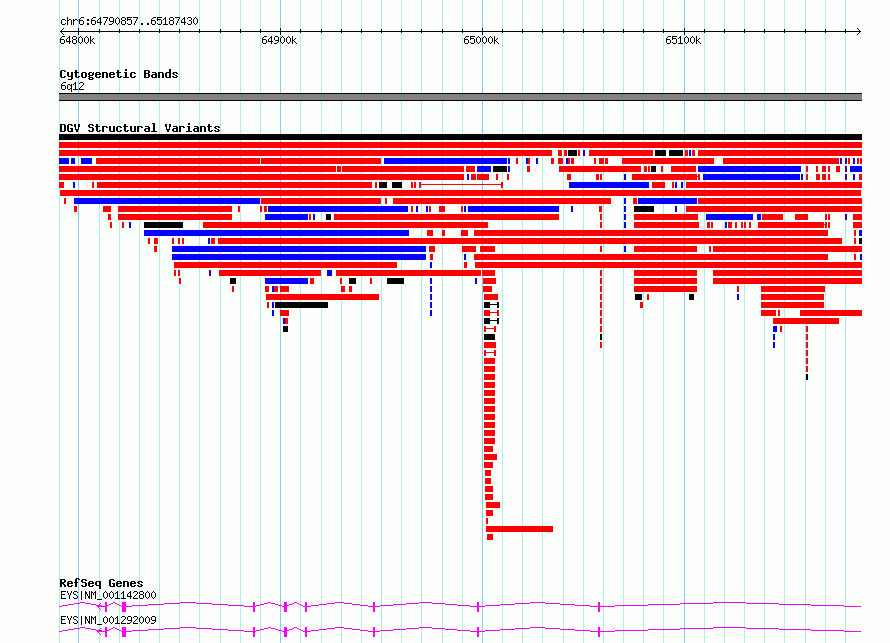Click the red variant bar beneath blue 64900k bar
Screen dimensions: 890x643
point(322,297)
